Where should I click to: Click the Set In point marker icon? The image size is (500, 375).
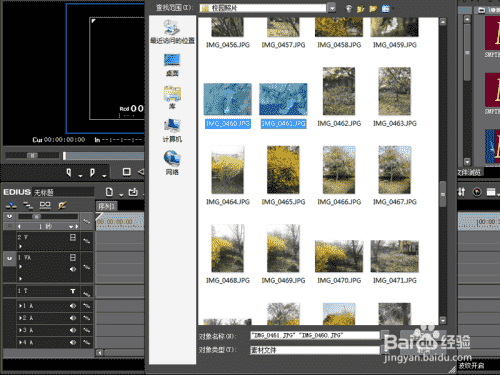pyautogui.click(x=69, y=172)
